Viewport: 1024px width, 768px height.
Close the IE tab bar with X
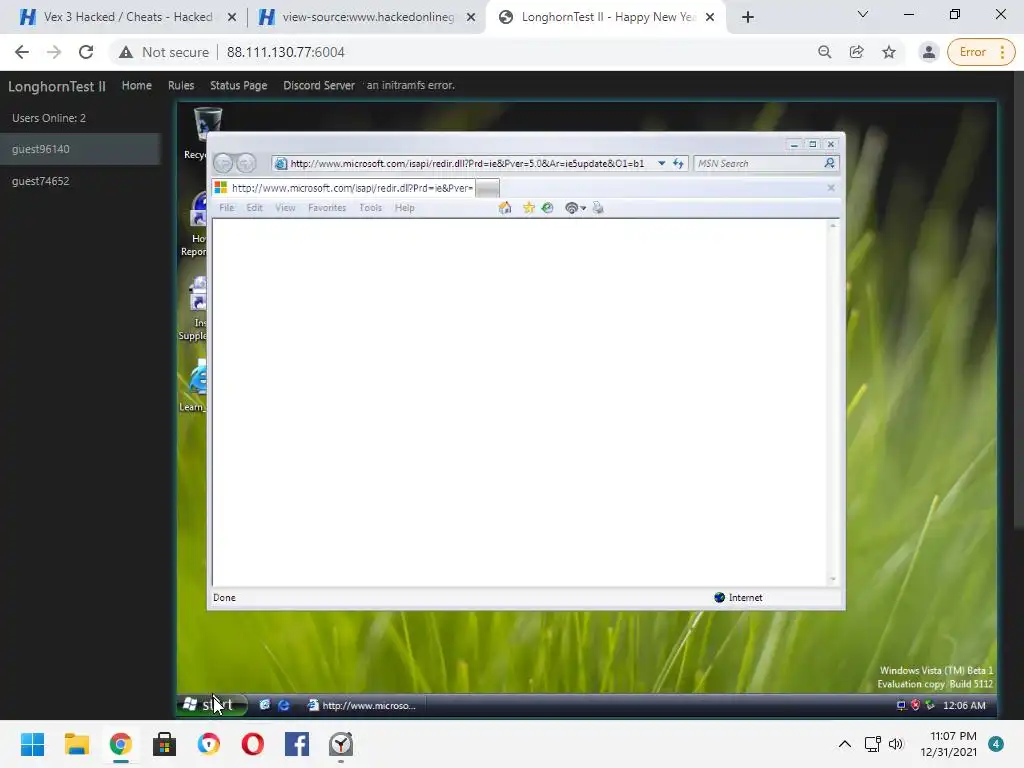pyautogui.click(x=831, y=188)
